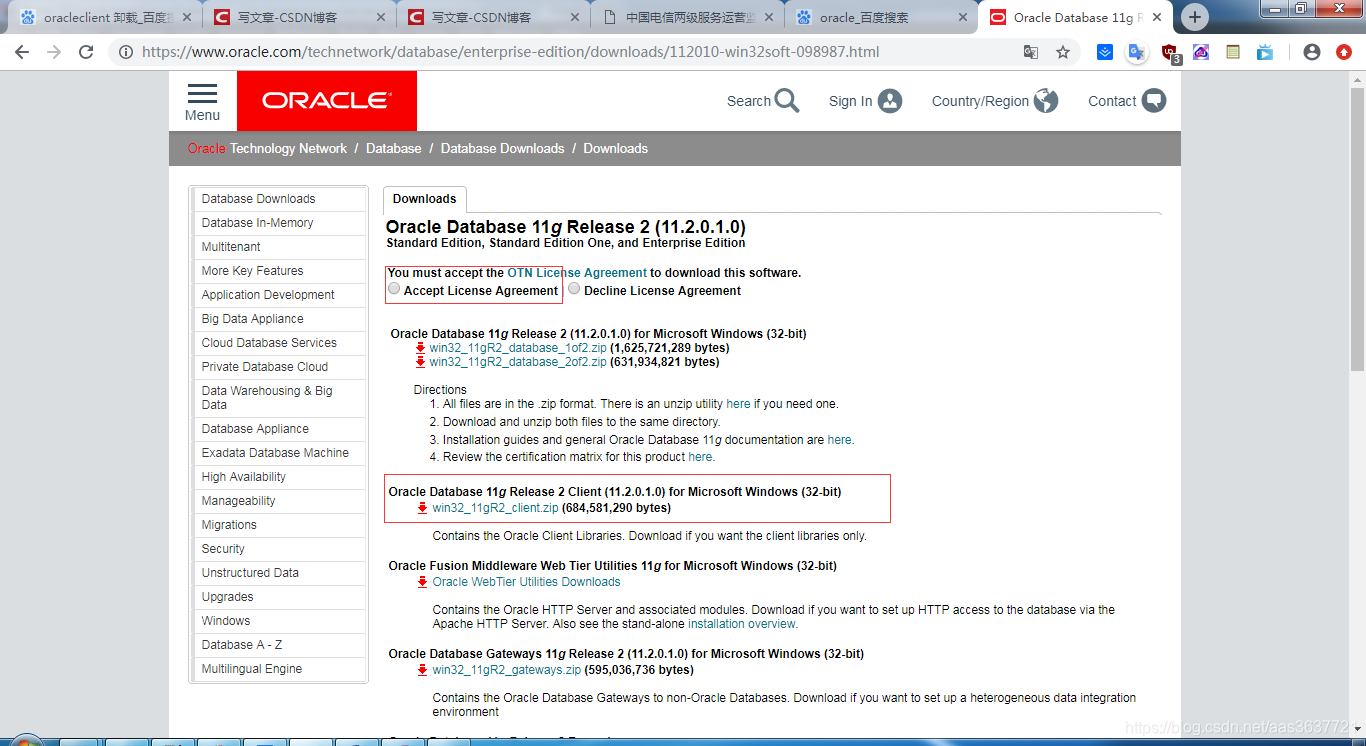Screen dimensions: 1366x746
Task: Select Decline License Agreement radio button
Action: (574, 289)
